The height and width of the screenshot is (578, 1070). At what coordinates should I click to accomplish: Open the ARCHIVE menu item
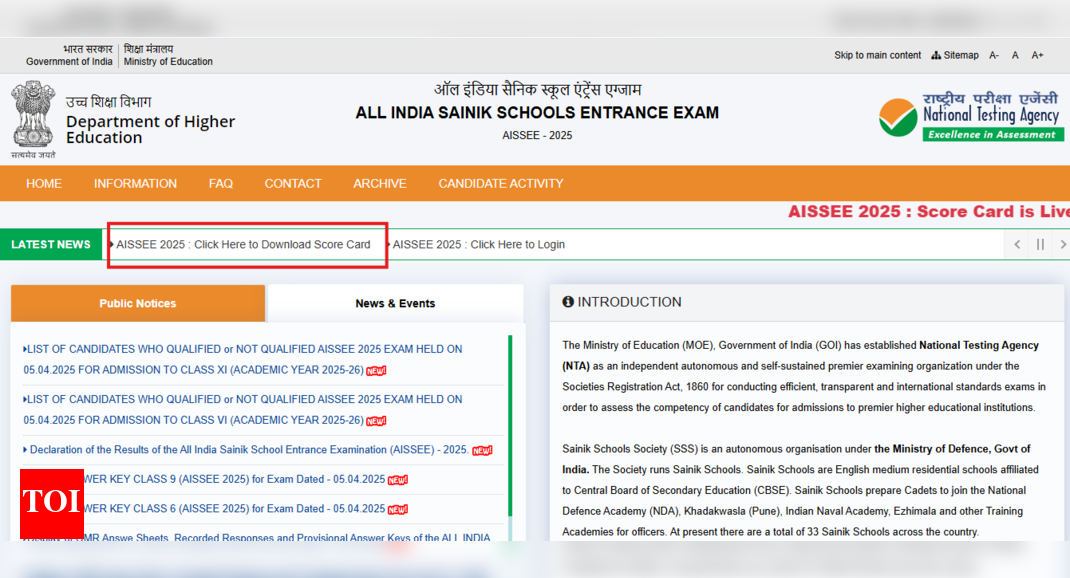tap(379, 184)
